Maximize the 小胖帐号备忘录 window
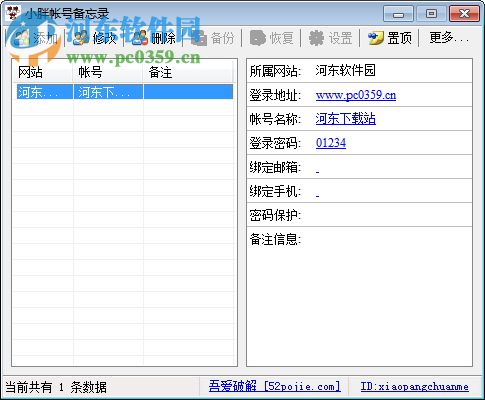Screen dimensions: 485x400 [431, 14]
